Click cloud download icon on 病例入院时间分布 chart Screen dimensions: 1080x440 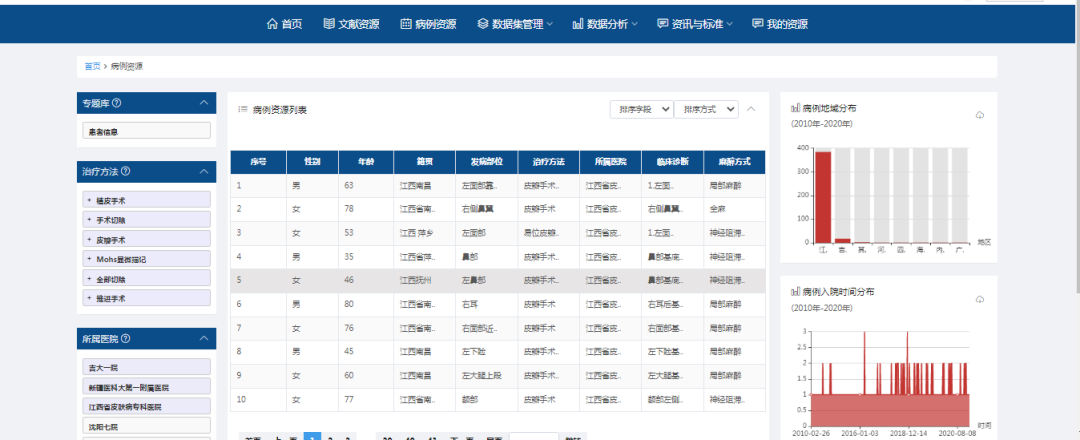[x=980, y=298]
